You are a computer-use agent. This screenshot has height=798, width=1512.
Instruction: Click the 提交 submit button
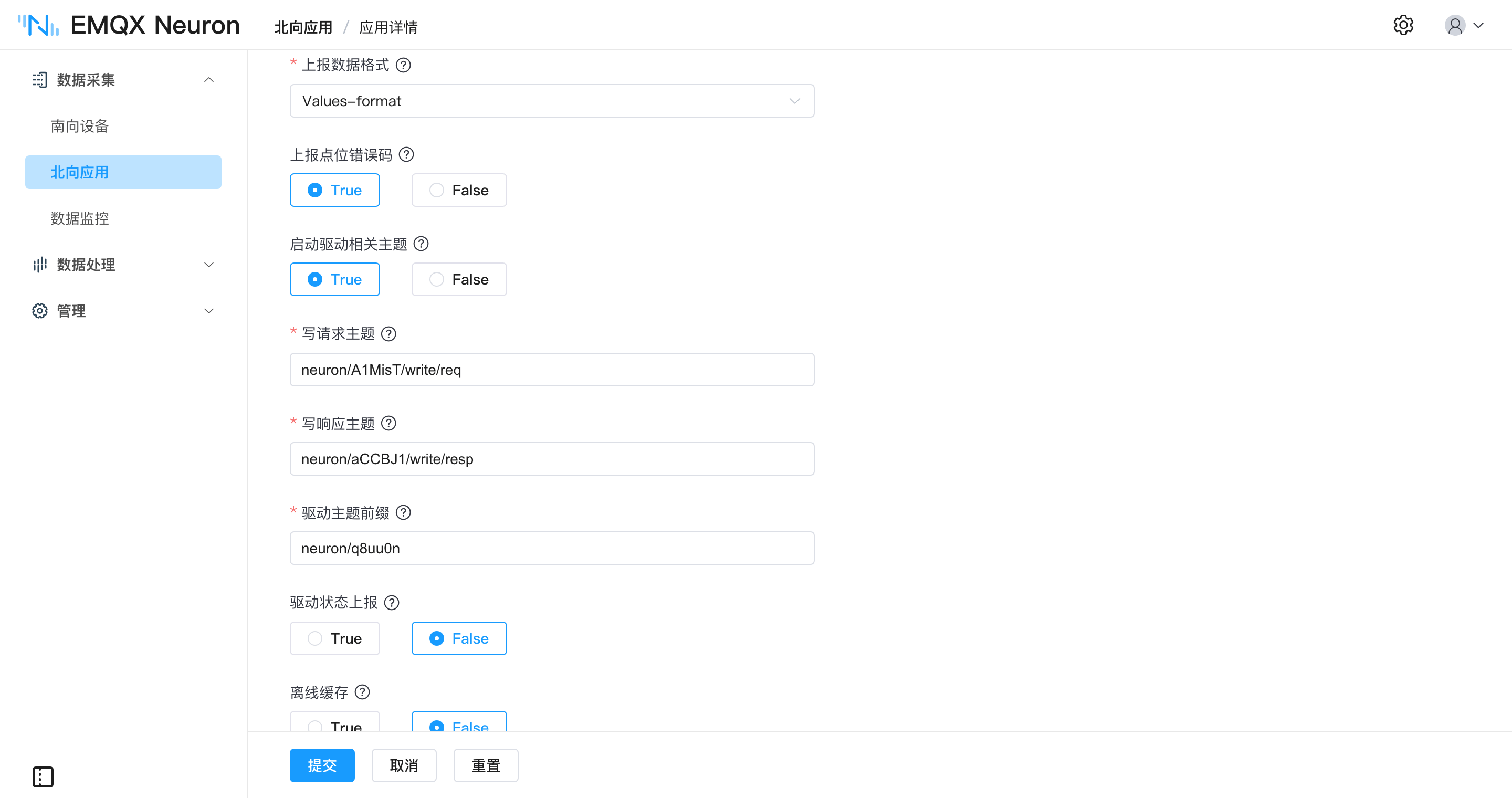[x=322, y=765]
